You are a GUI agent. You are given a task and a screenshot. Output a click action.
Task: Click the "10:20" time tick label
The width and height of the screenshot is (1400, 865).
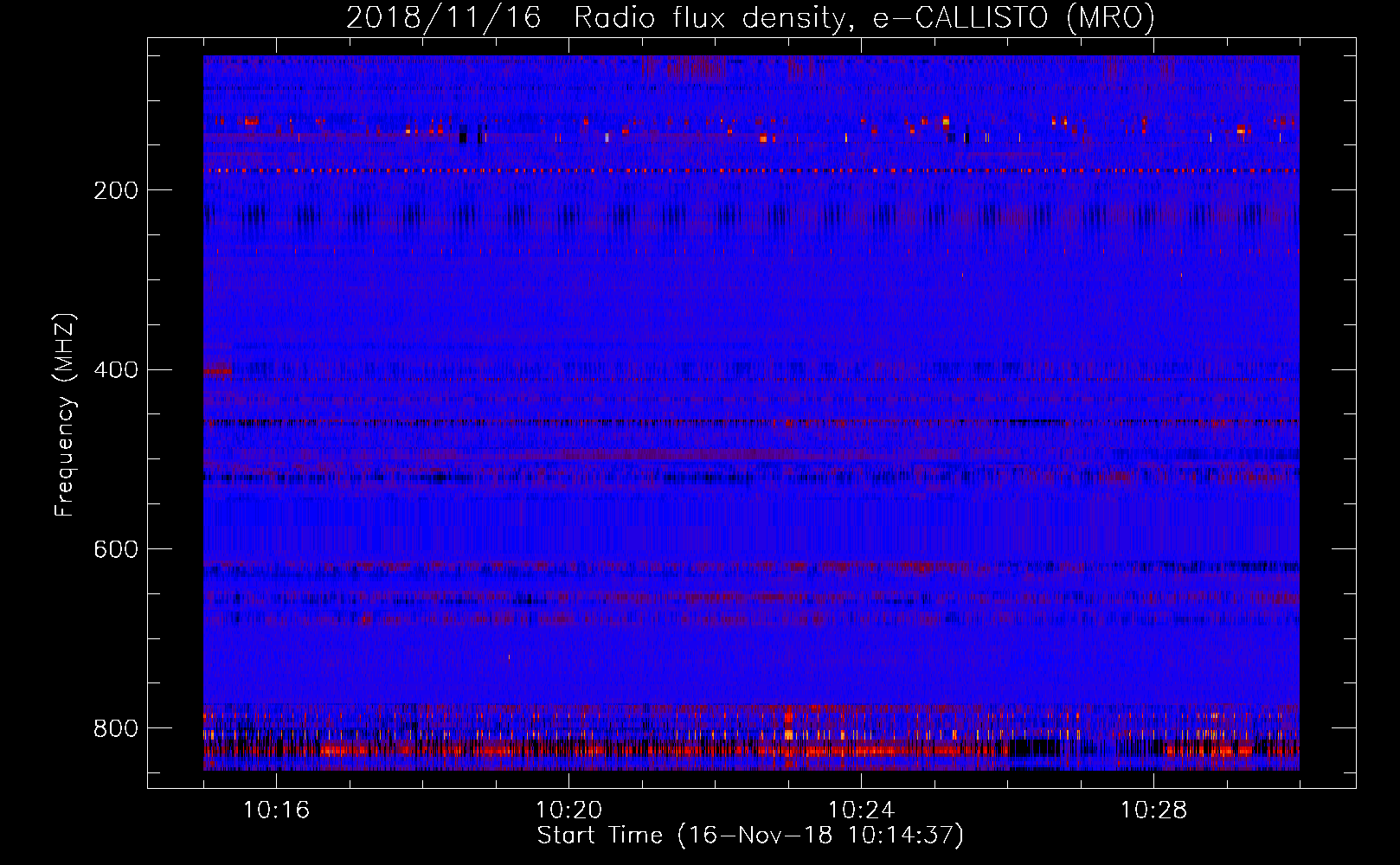(x=568, y=811)
